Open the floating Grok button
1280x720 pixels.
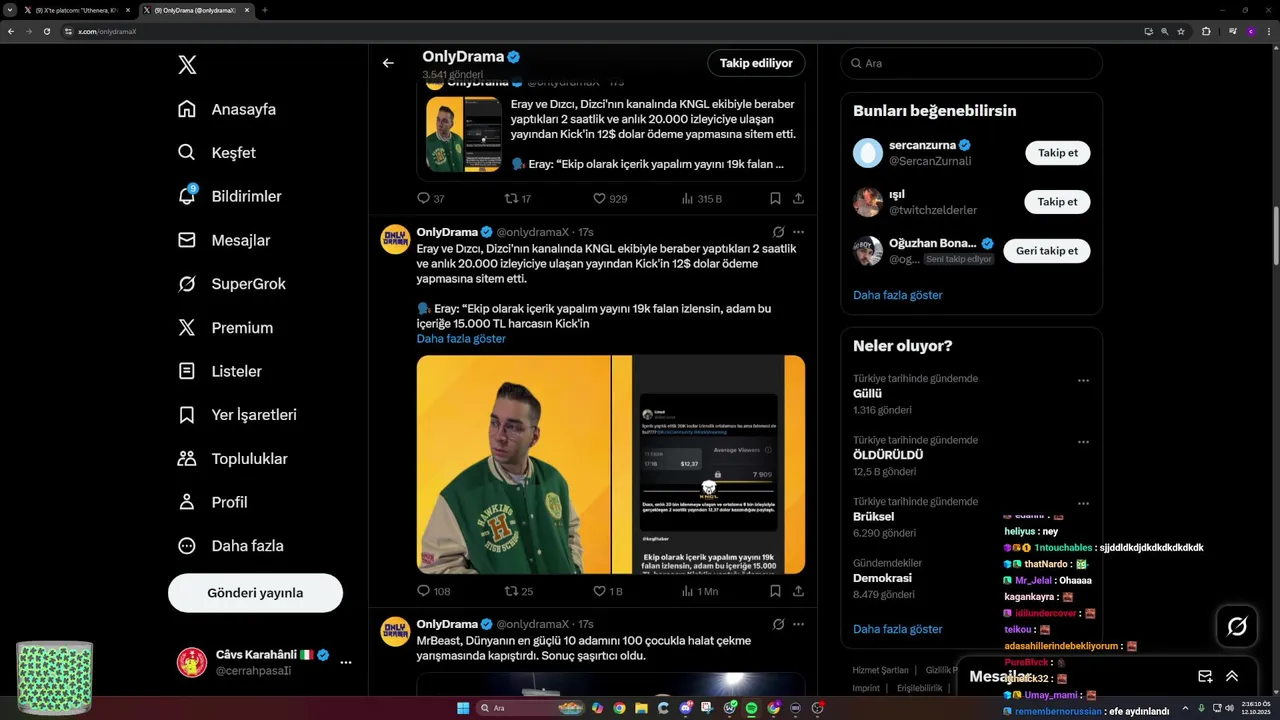[x=1237, y=627]
